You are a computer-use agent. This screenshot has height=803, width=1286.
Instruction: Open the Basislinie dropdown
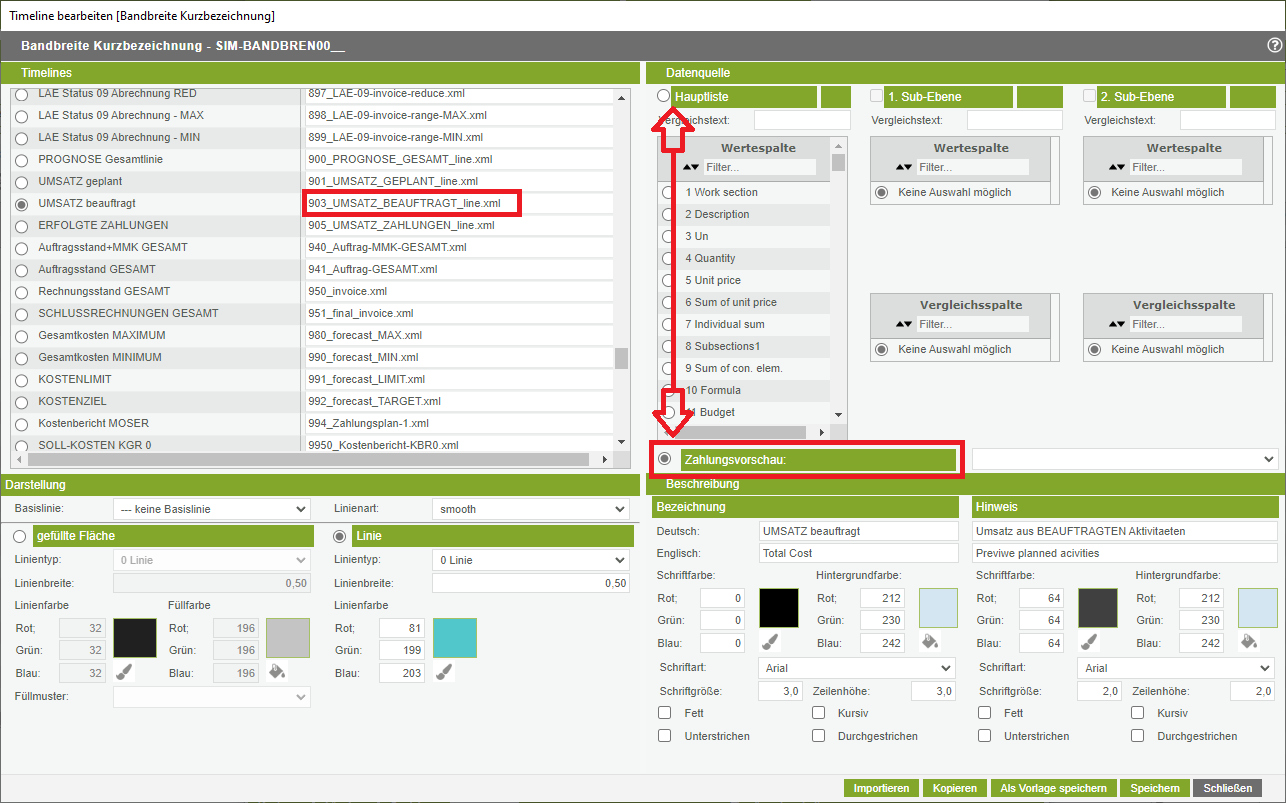211,509
